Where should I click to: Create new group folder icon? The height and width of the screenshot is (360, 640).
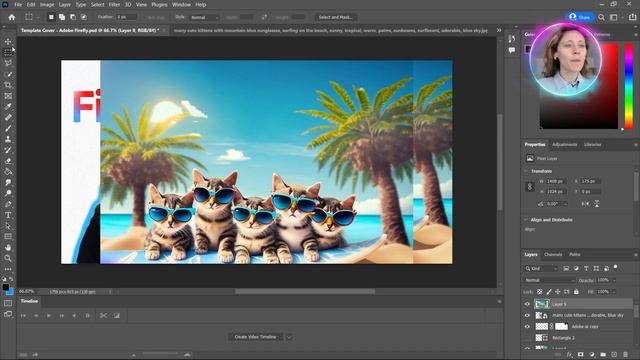pyautogui.click(x=603, y=355)
